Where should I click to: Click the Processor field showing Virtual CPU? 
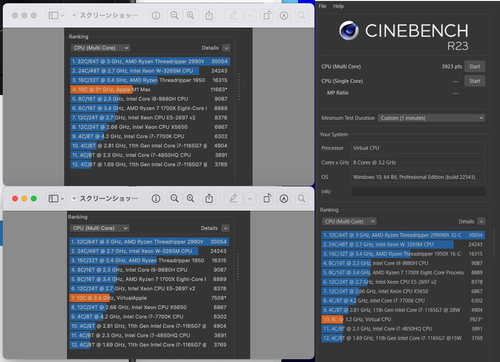(x=418, y=148)
